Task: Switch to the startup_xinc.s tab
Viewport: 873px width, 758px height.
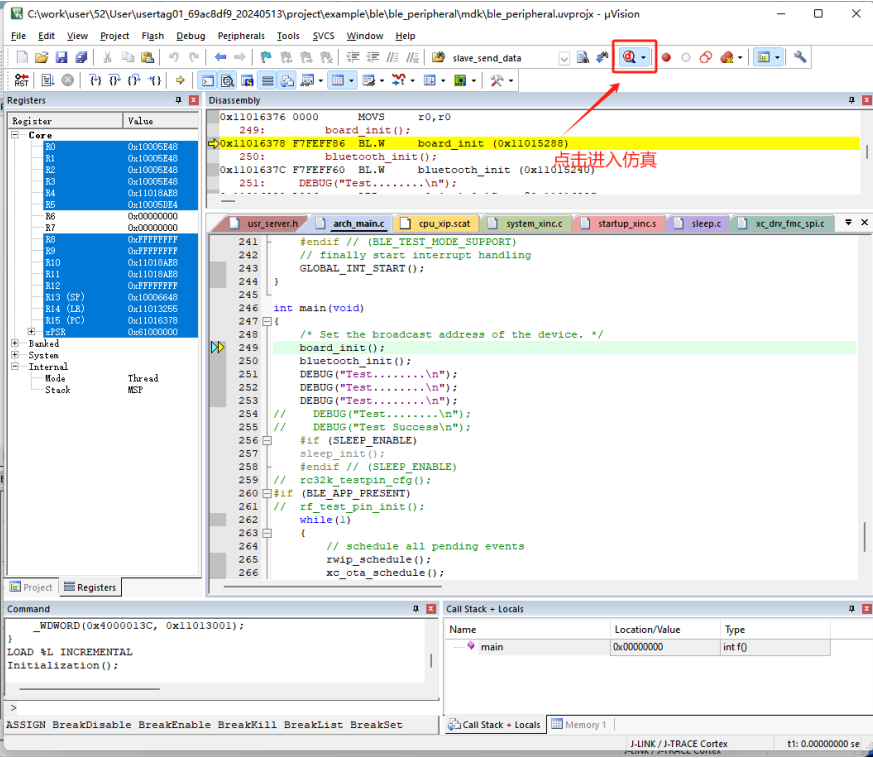Action: [619, 223]
